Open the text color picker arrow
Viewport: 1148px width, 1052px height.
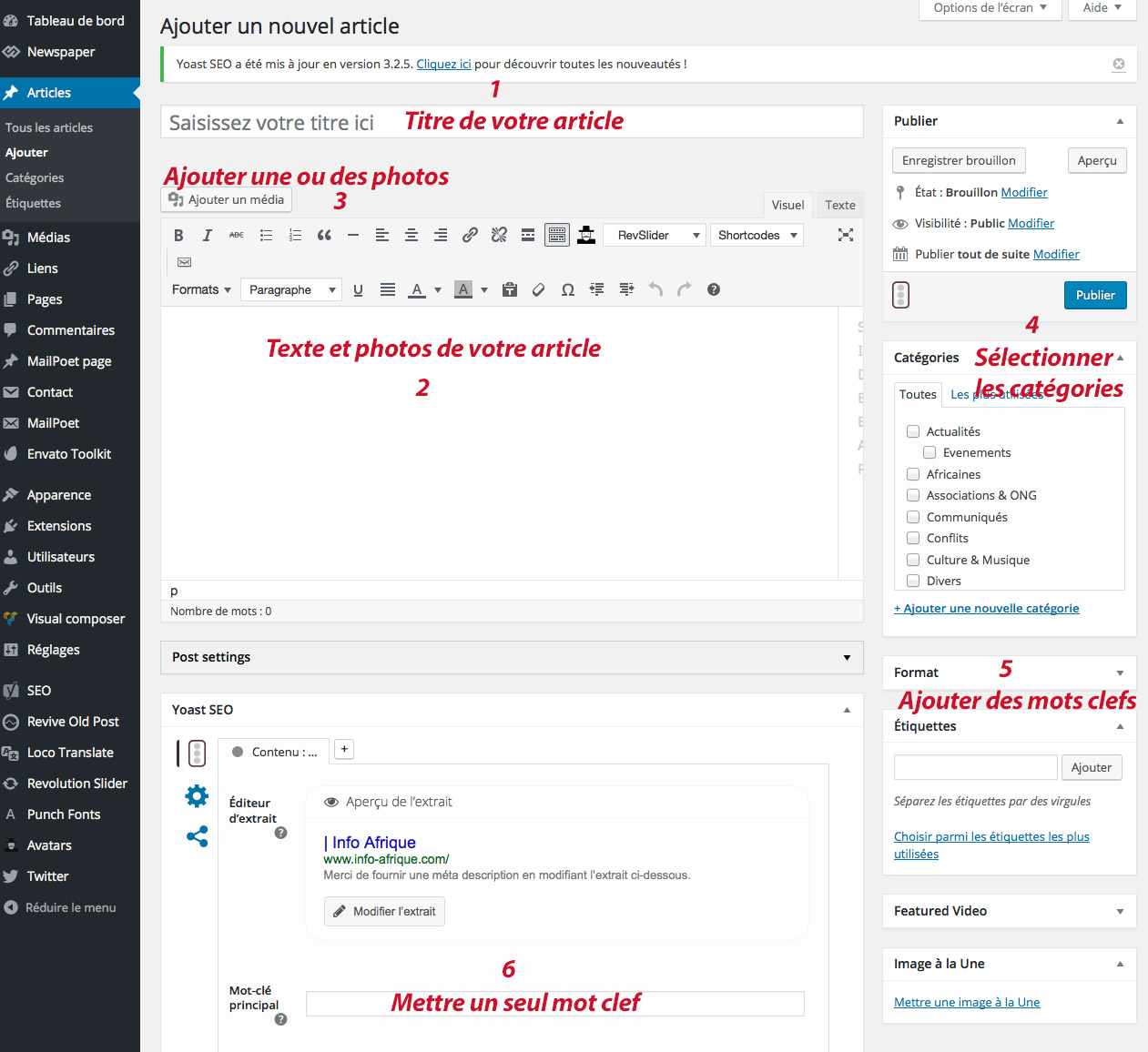pyautogui.click(x=438, y=290)
